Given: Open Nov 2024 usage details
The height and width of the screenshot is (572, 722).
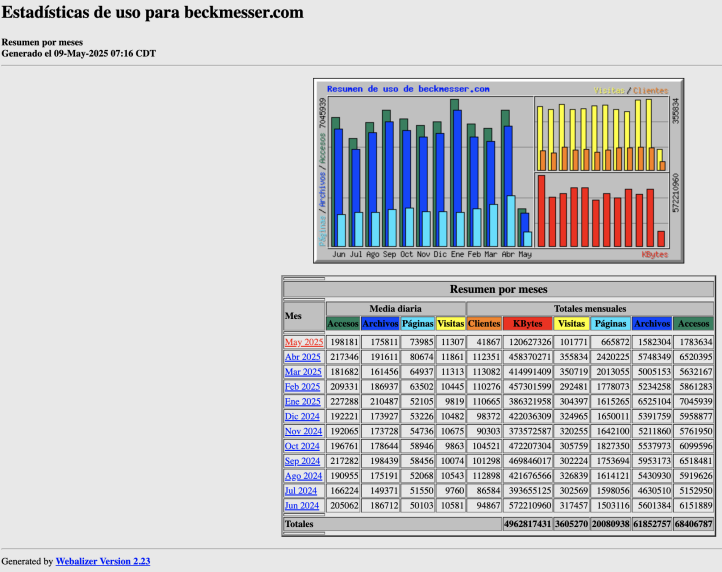Looking at the screenshot, I should (303, 432).
